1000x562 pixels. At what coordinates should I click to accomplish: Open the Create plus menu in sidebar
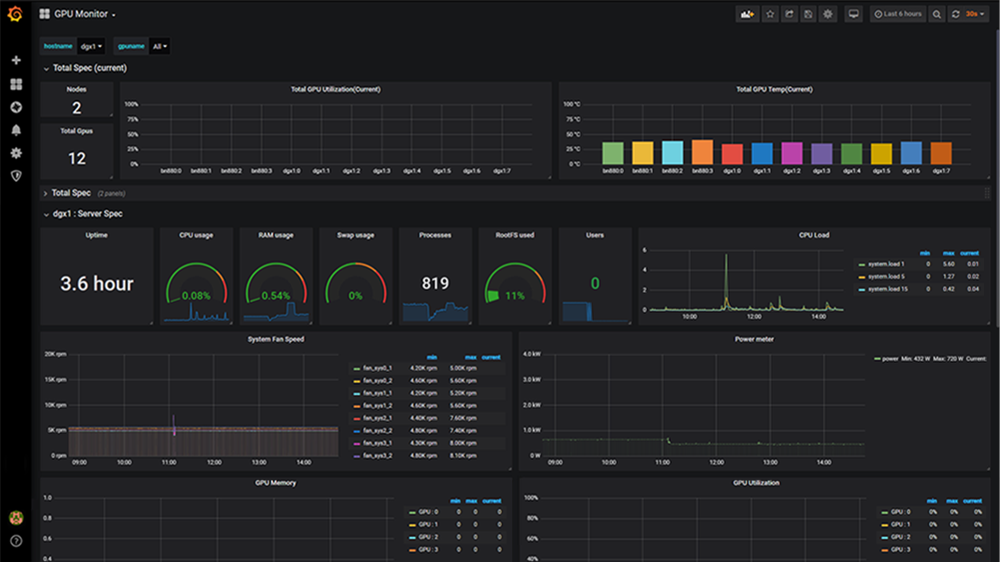(x=15, y=60)
